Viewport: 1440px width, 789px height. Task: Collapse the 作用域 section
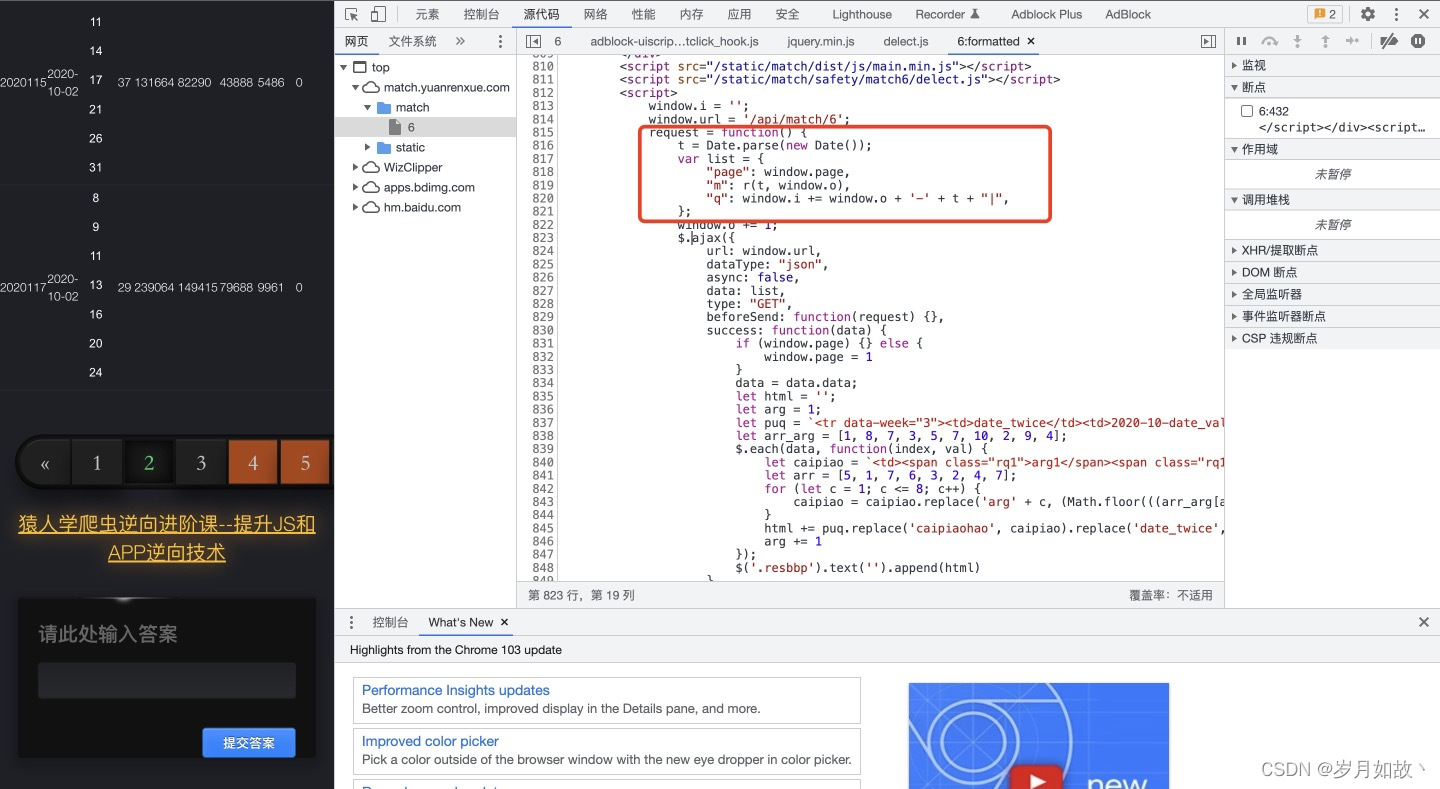(1332, 149)
